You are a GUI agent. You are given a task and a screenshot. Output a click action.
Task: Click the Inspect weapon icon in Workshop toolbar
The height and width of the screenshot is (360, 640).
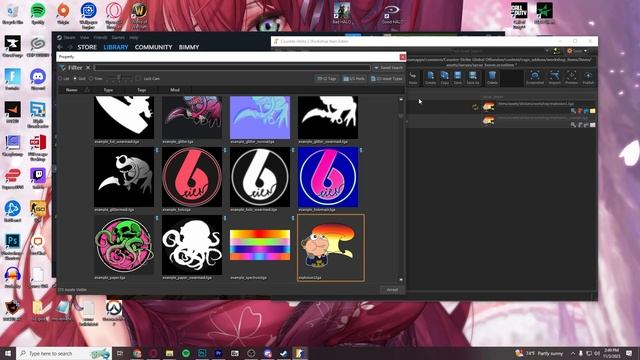click(554, 76)
